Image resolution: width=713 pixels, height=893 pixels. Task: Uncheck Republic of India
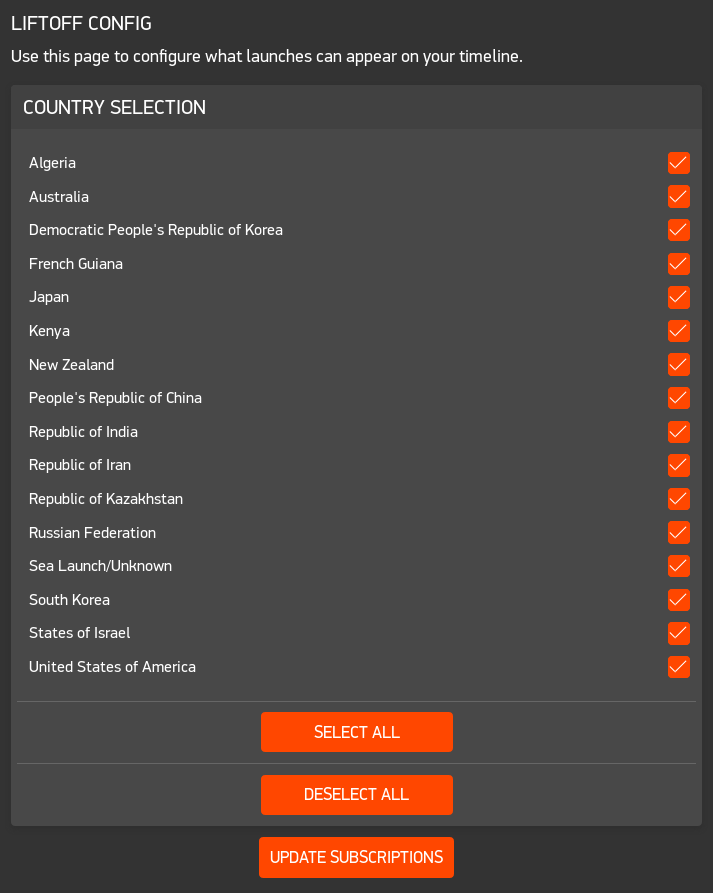678,432
